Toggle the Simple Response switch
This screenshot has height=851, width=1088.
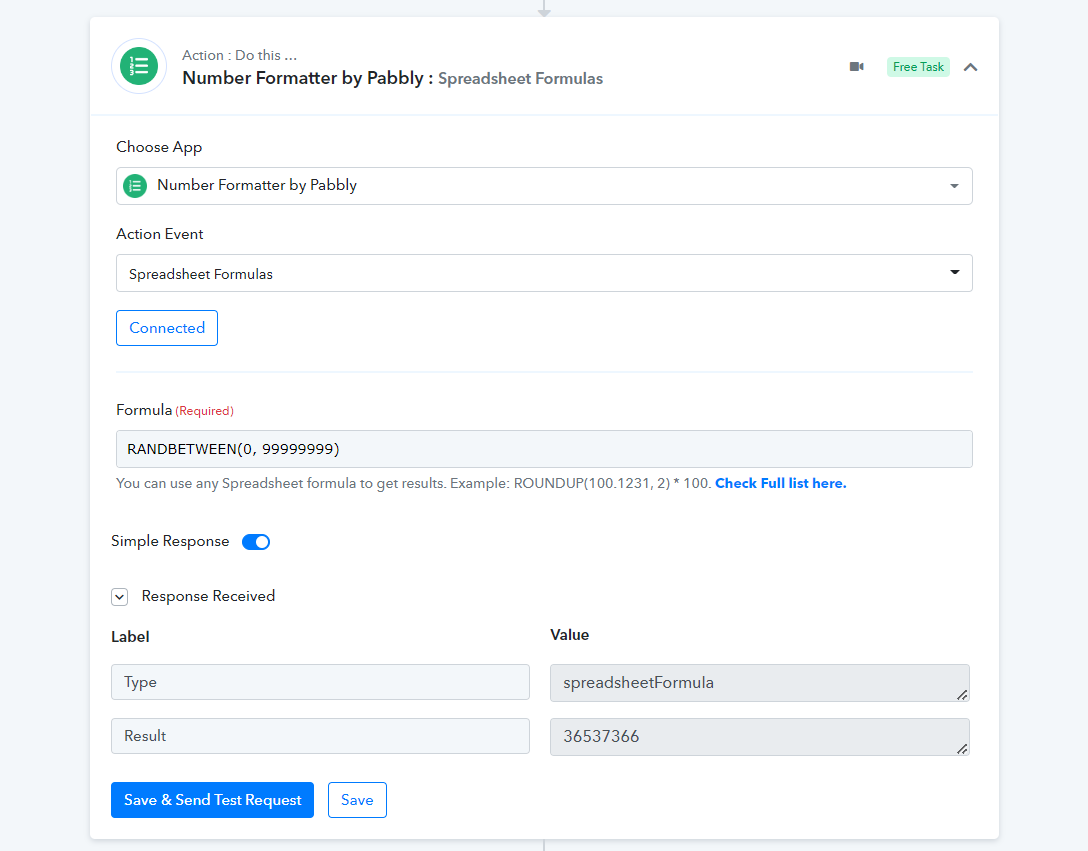pyautogui.click(x=256, y=541)
